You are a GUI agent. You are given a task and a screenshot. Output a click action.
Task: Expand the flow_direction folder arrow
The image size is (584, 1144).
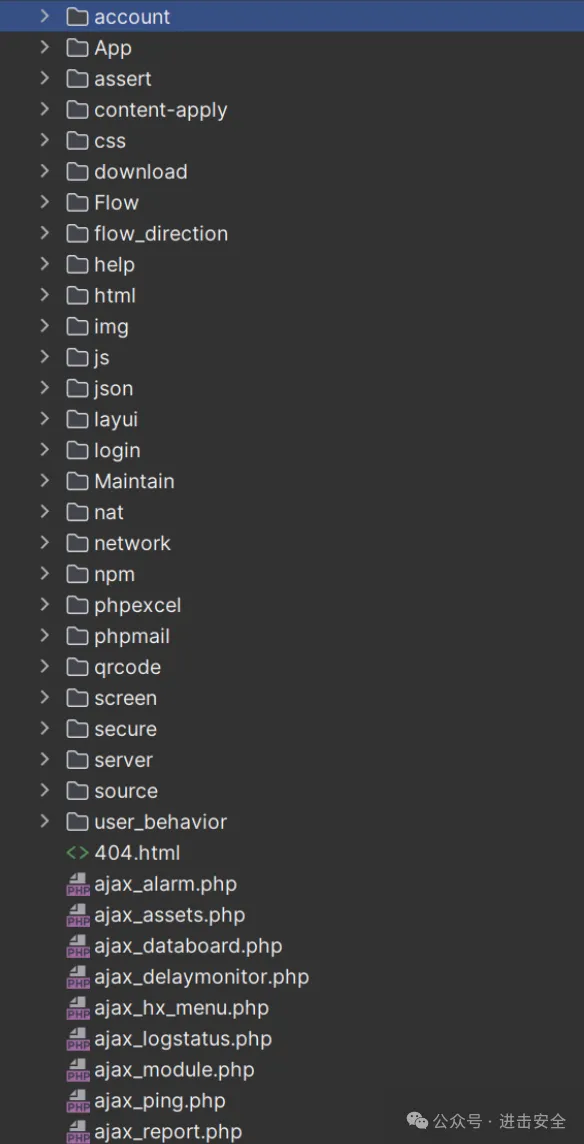(x=45, y=233)
